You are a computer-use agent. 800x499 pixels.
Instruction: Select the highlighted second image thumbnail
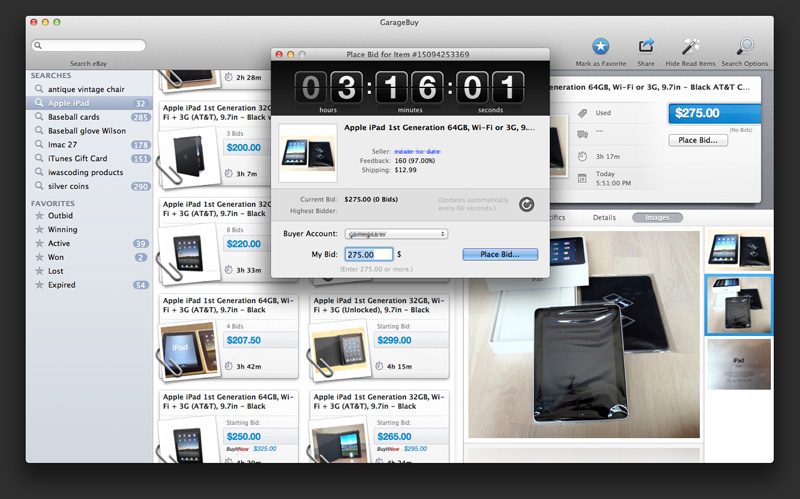pyautogui.click(x=738, y=305)
